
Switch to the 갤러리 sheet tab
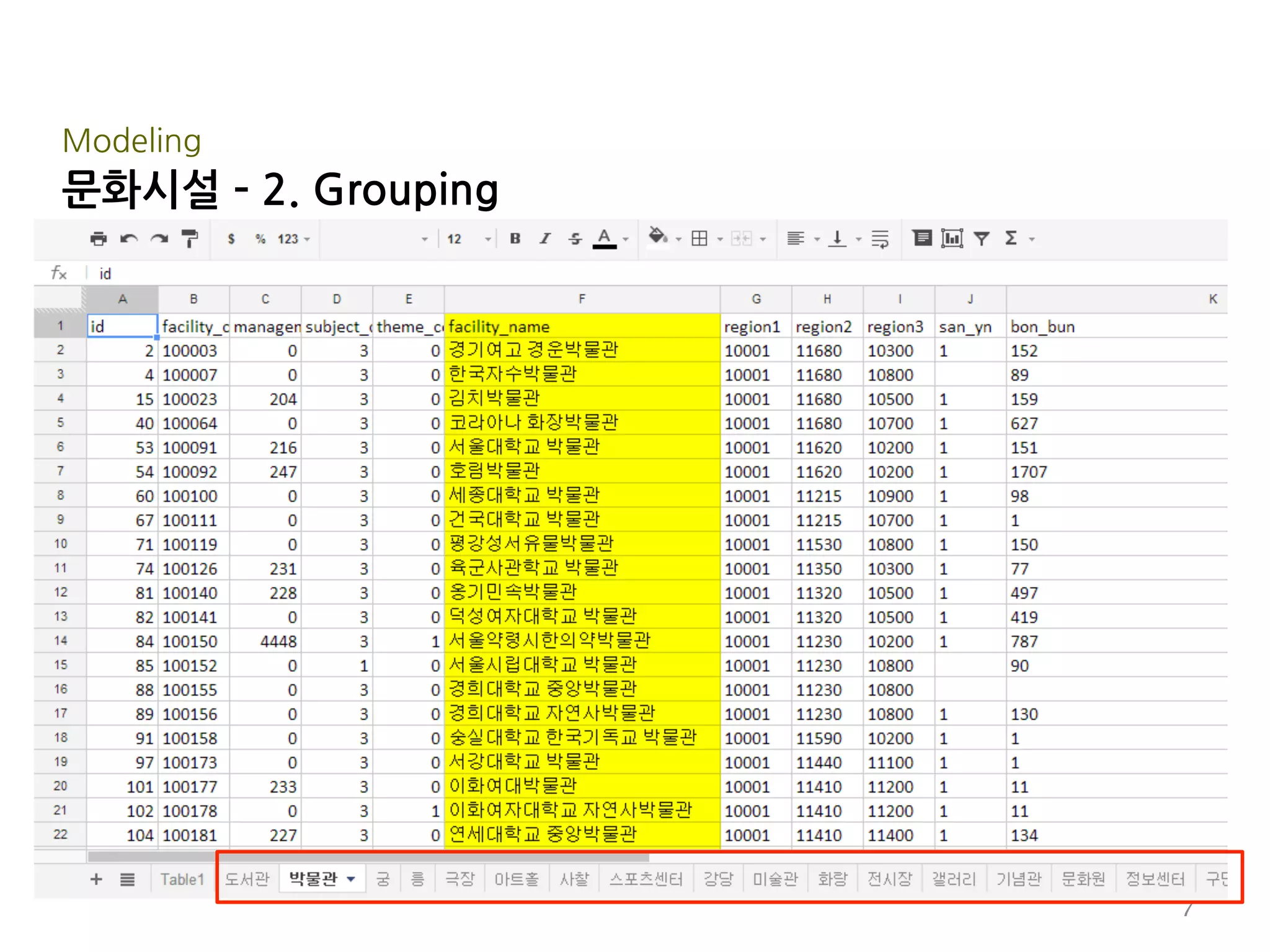point(954,879)
